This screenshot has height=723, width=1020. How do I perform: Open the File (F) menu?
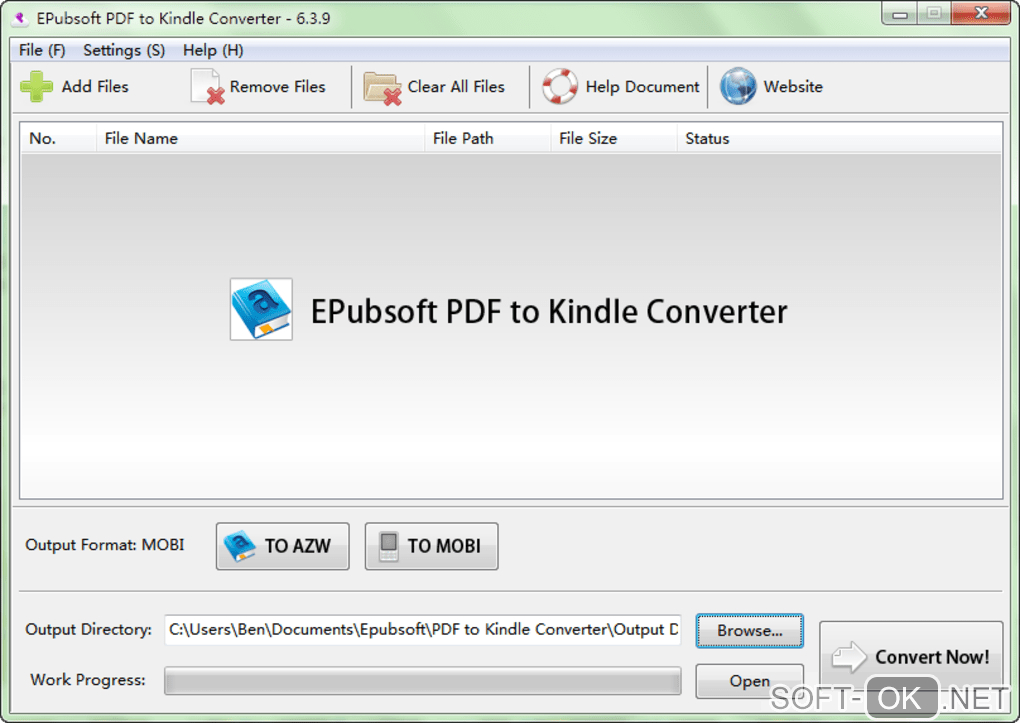pos(42,50)
